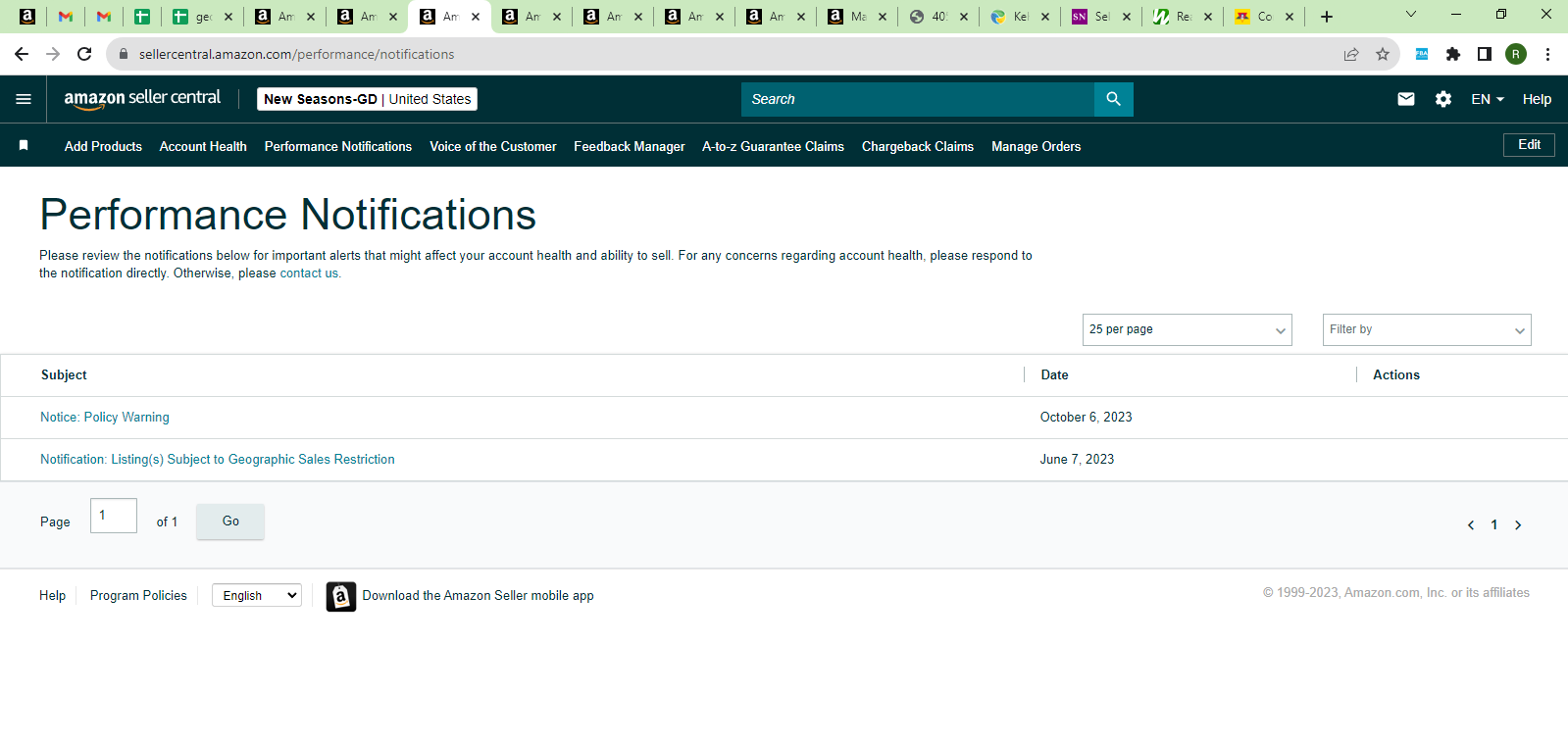This screenshot has height=745, width=1568.
Task: Open the Geographic Sales Restriction notification
Action: [x=218, y=460]
